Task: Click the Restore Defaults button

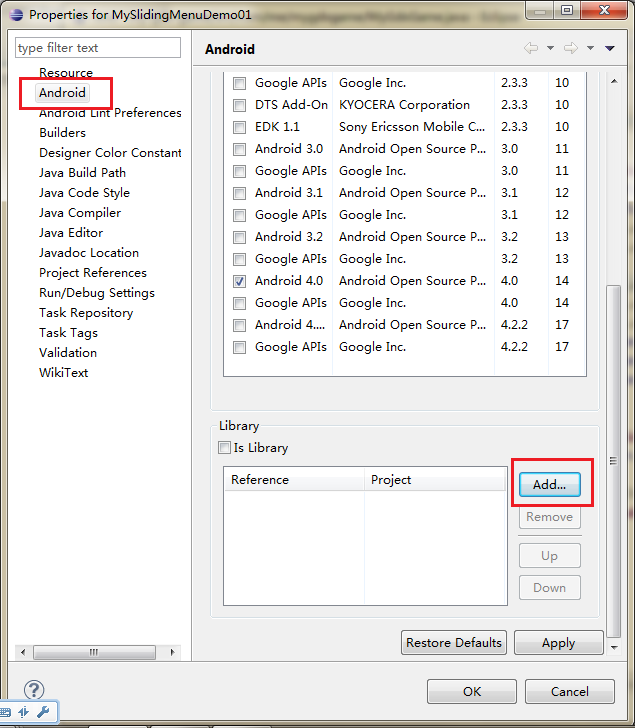Action: pos(454,643)
